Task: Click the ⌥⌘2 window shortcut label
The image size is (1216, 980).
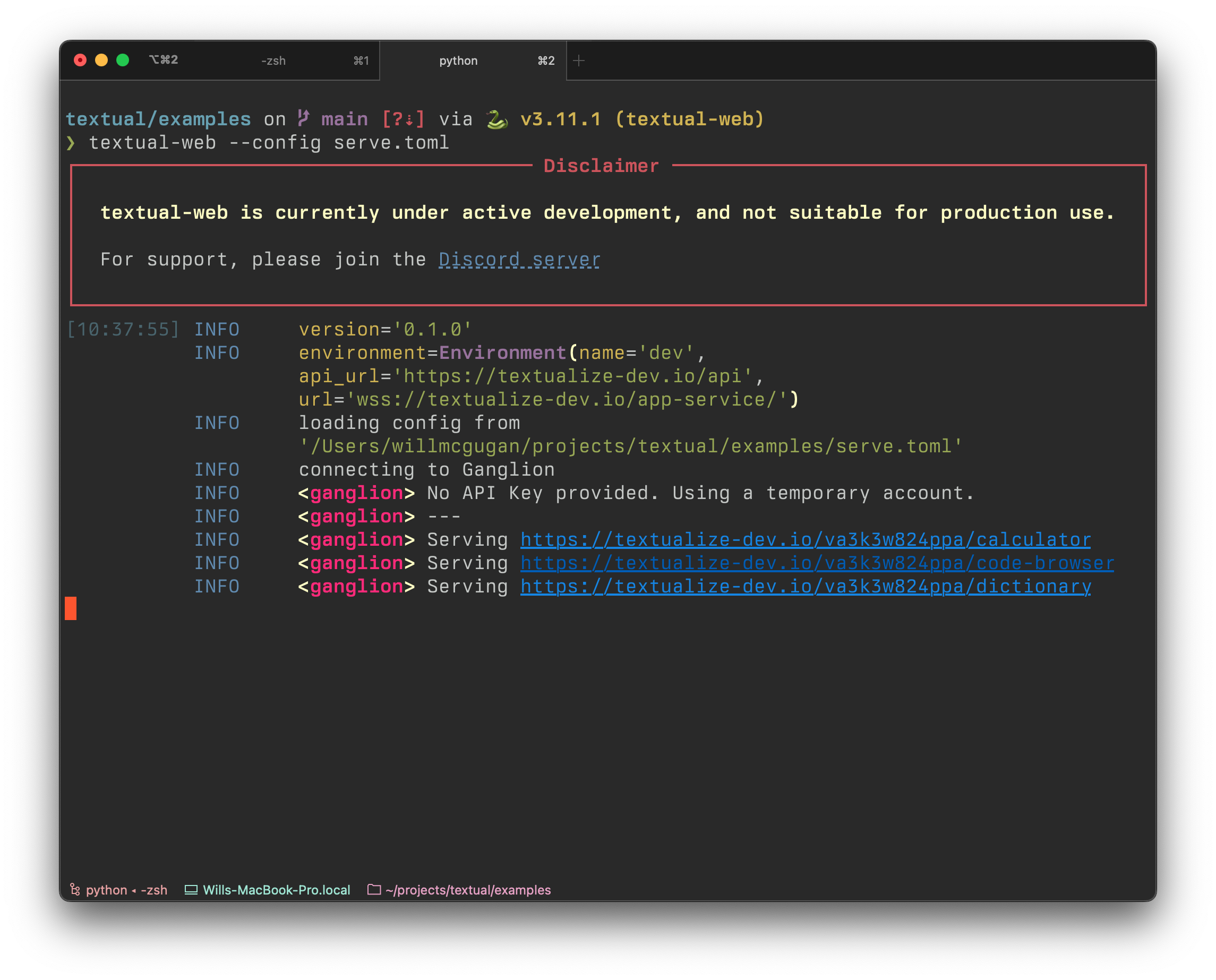Action: 164,60
